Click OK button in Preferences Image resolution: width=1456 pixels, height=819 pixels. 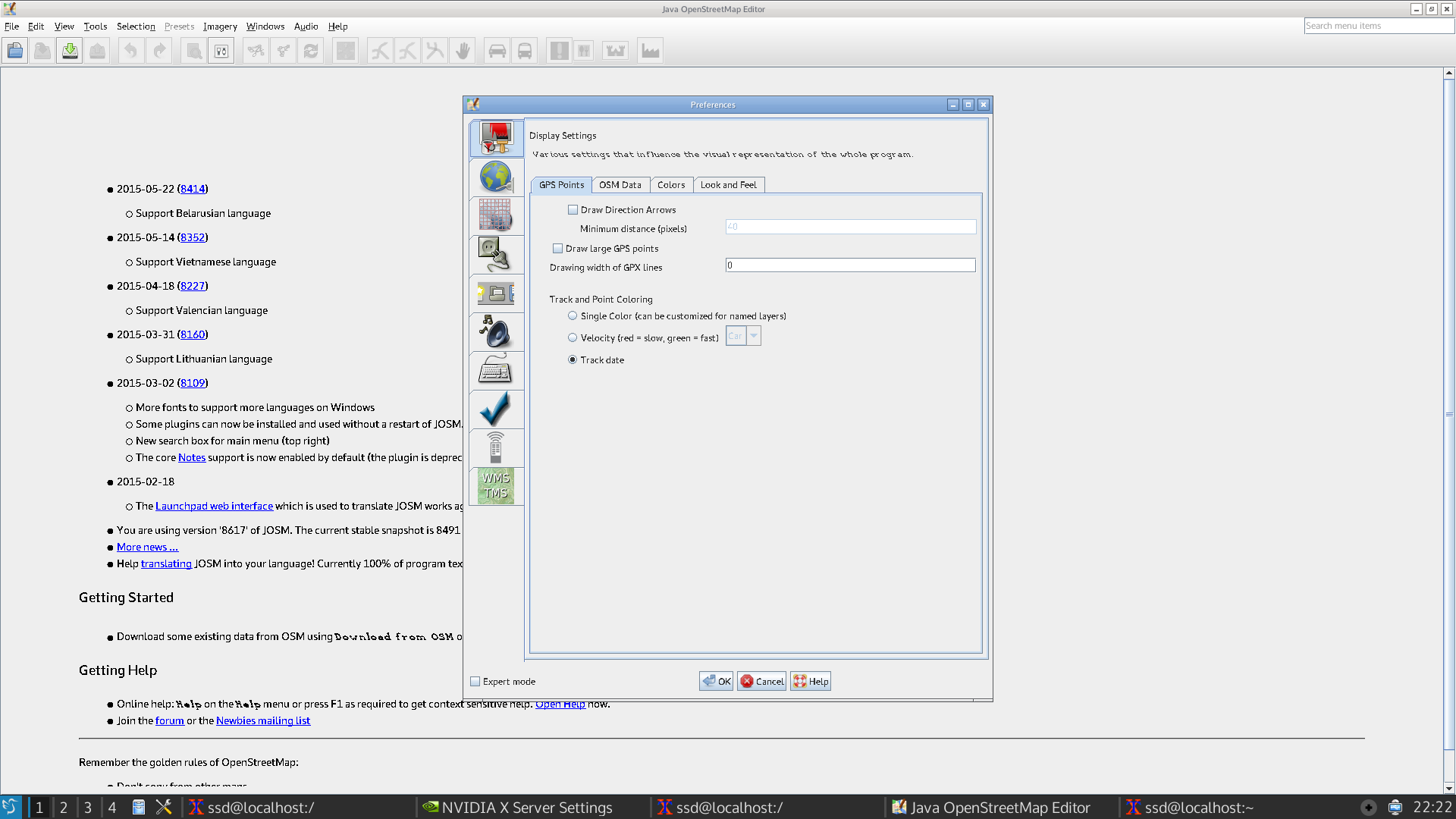click(716, 682)
